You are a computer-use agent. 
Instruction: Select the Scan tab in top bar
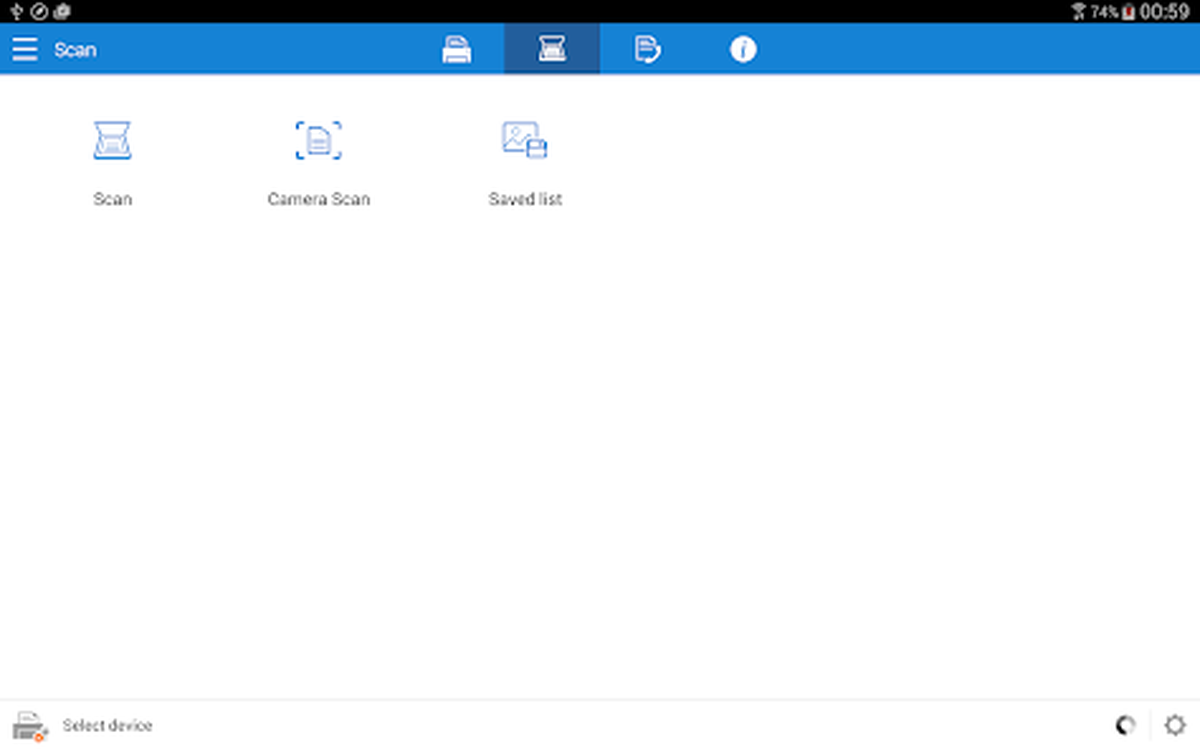[552, 49]
